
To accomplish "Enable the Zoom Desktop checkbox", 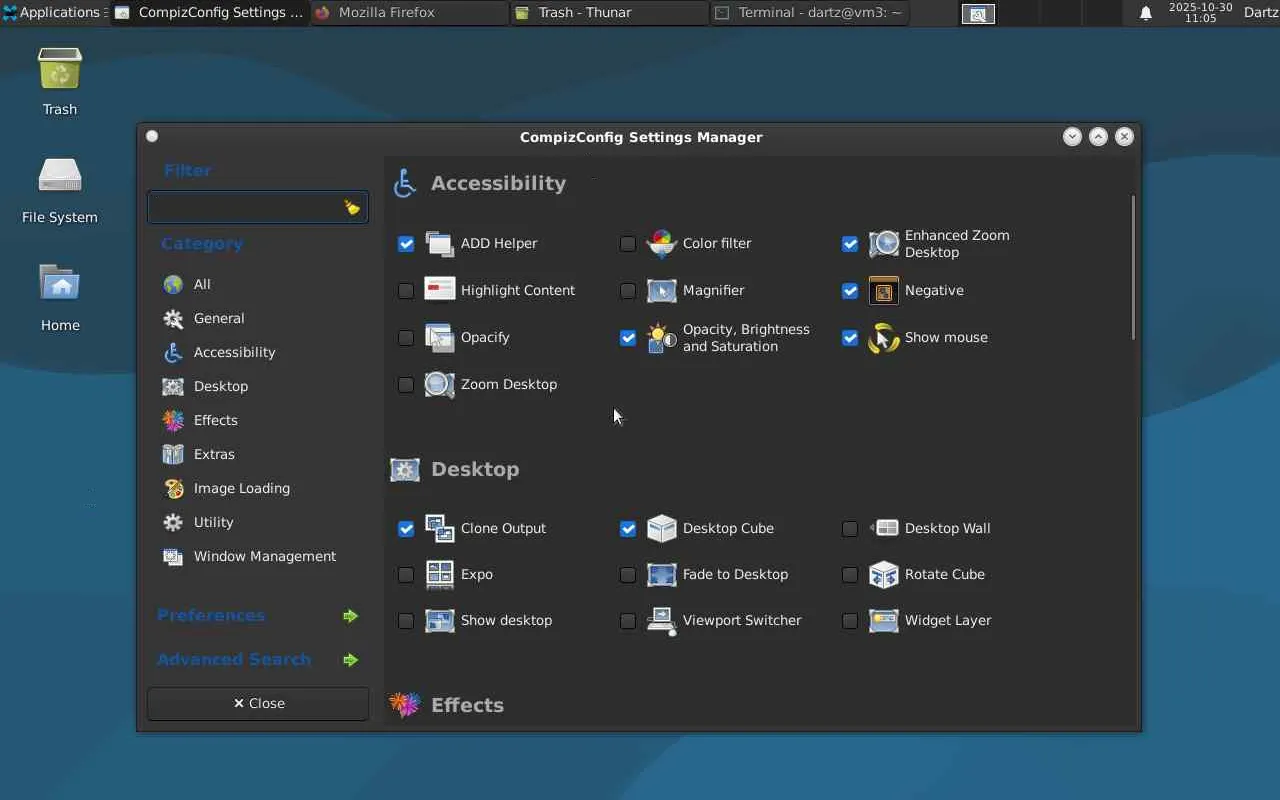I will [x=406, y=384].
